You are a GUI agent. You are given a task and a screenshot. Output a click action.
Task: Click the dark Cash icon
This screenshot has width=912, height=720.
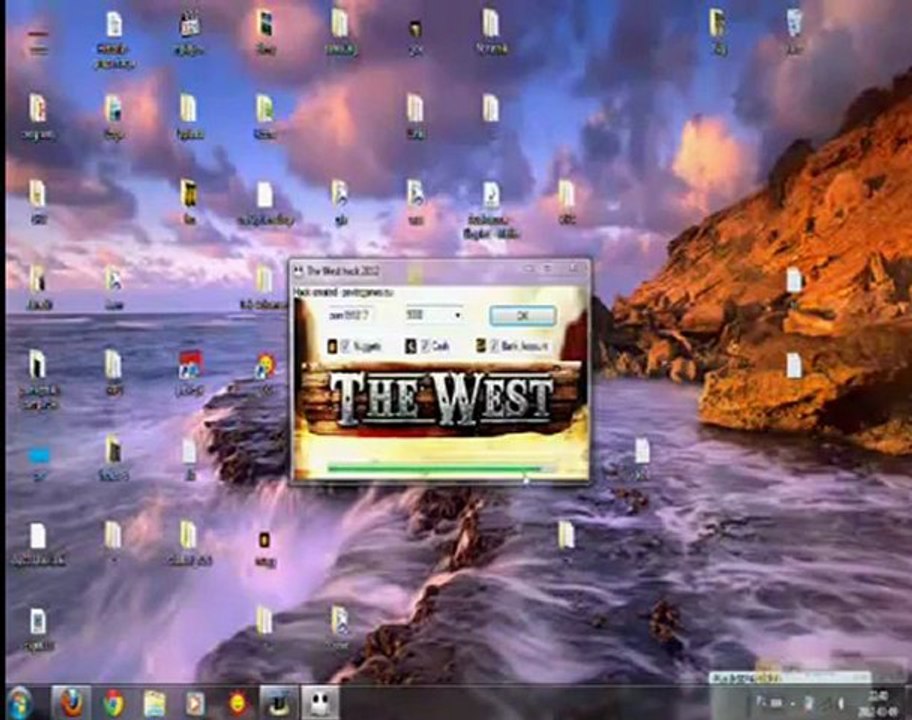tap(411, 347)
